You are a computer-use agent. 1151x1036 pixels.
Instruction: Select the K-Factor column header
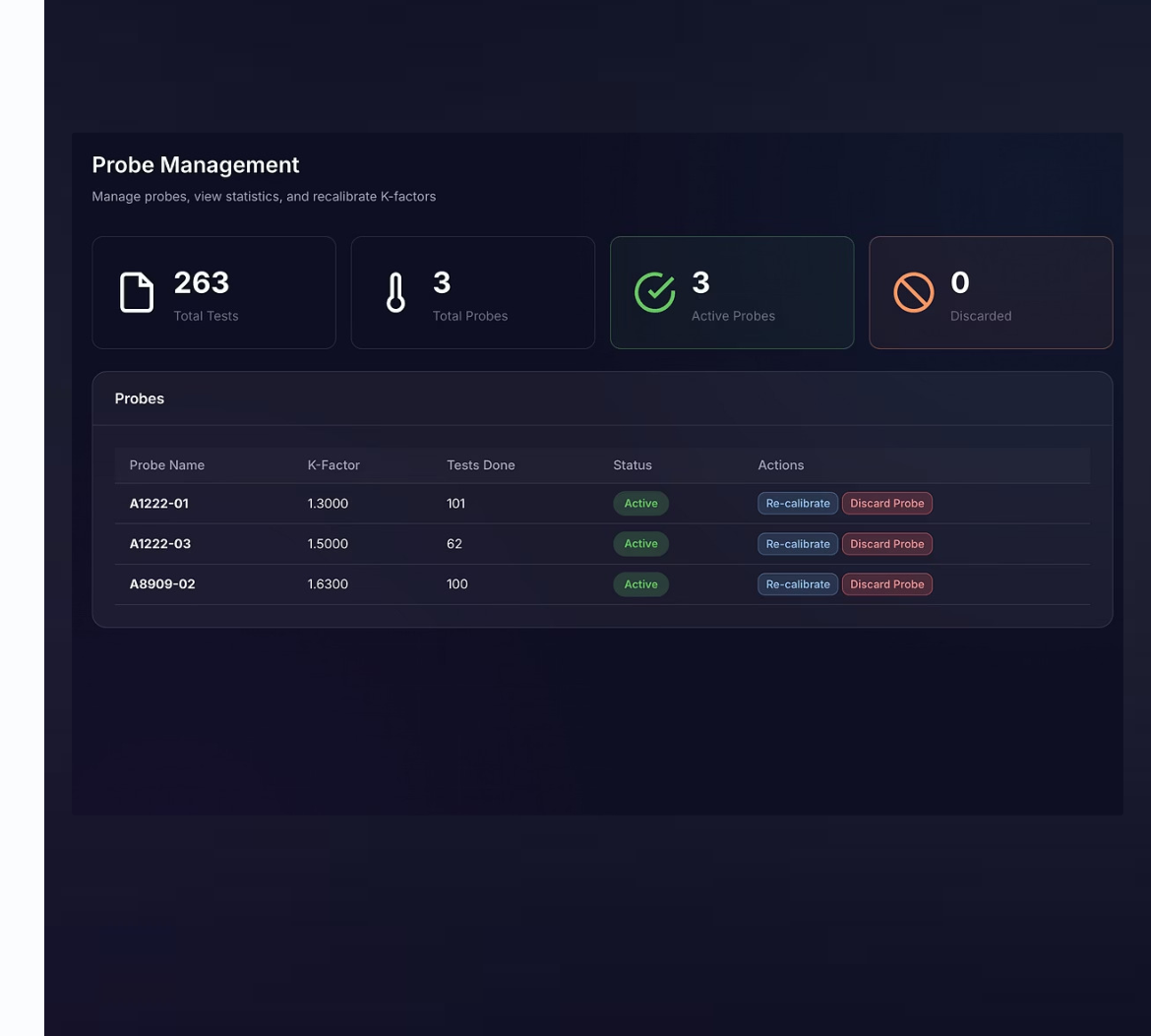click(x=333, y=464)
